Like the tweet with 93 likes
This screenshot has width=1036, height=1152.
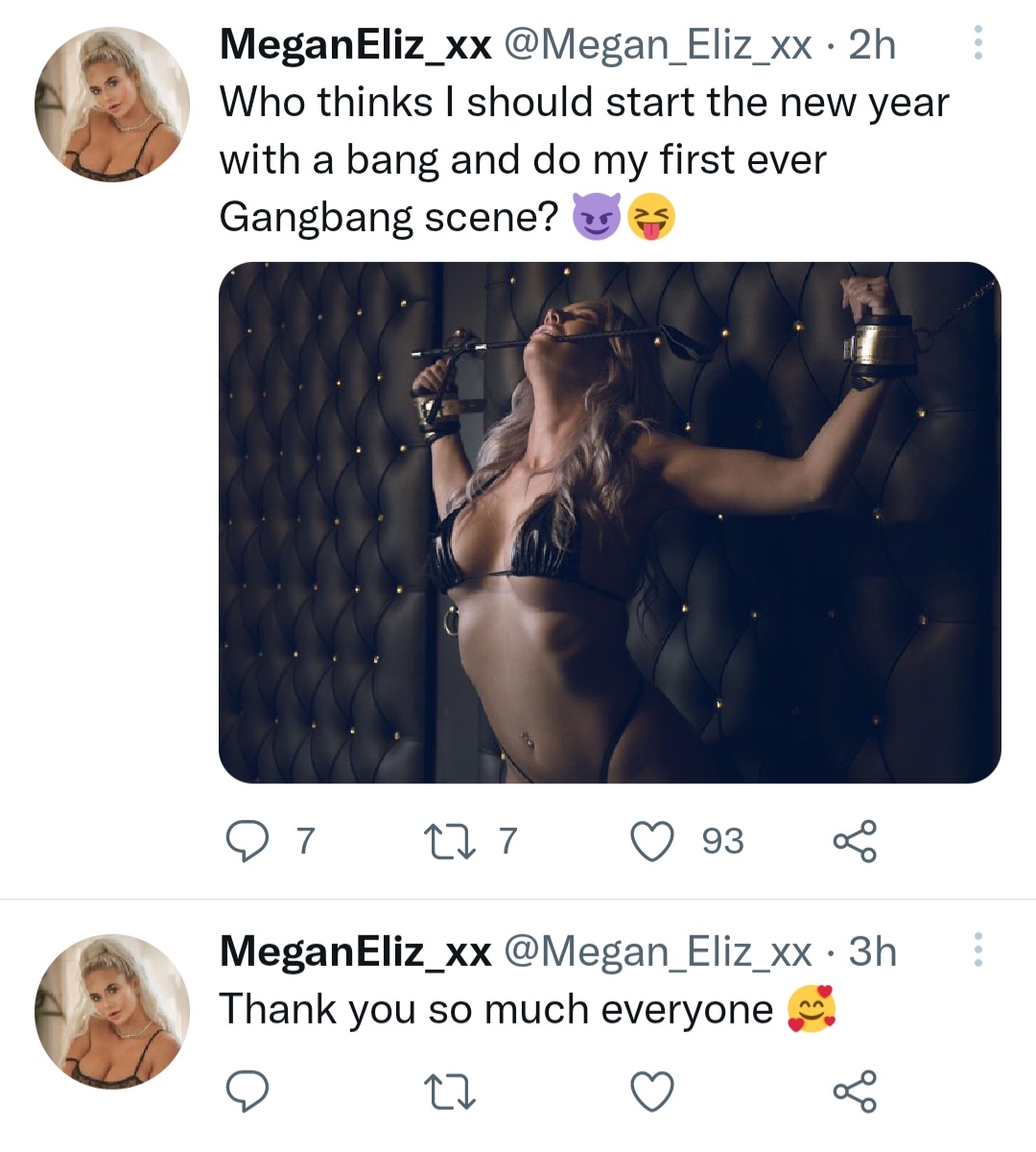tap(652, 842)
